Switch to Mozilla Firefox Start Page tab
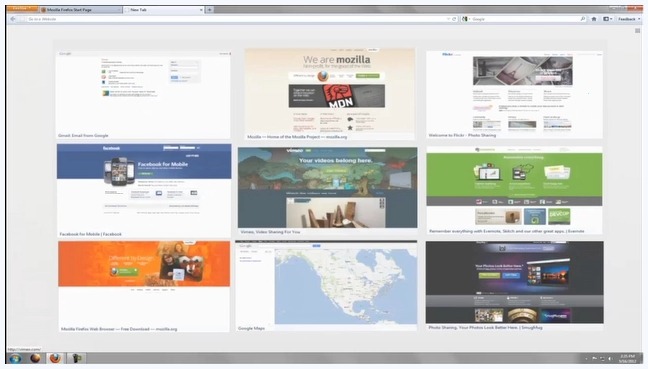Image resolution: width=648 pixels, height=369 pixels. coord(80,10)
